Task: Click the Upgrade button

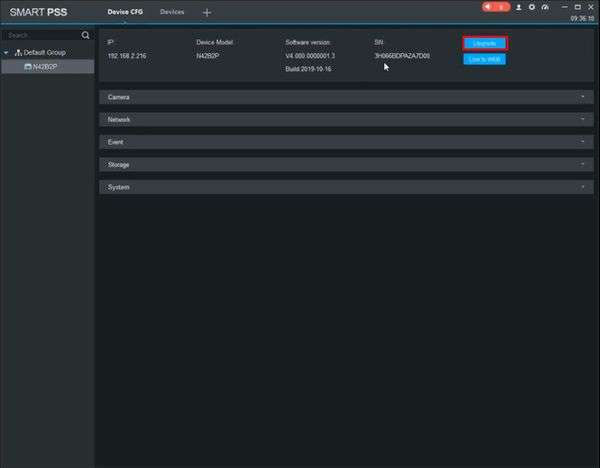Action: 485,43
